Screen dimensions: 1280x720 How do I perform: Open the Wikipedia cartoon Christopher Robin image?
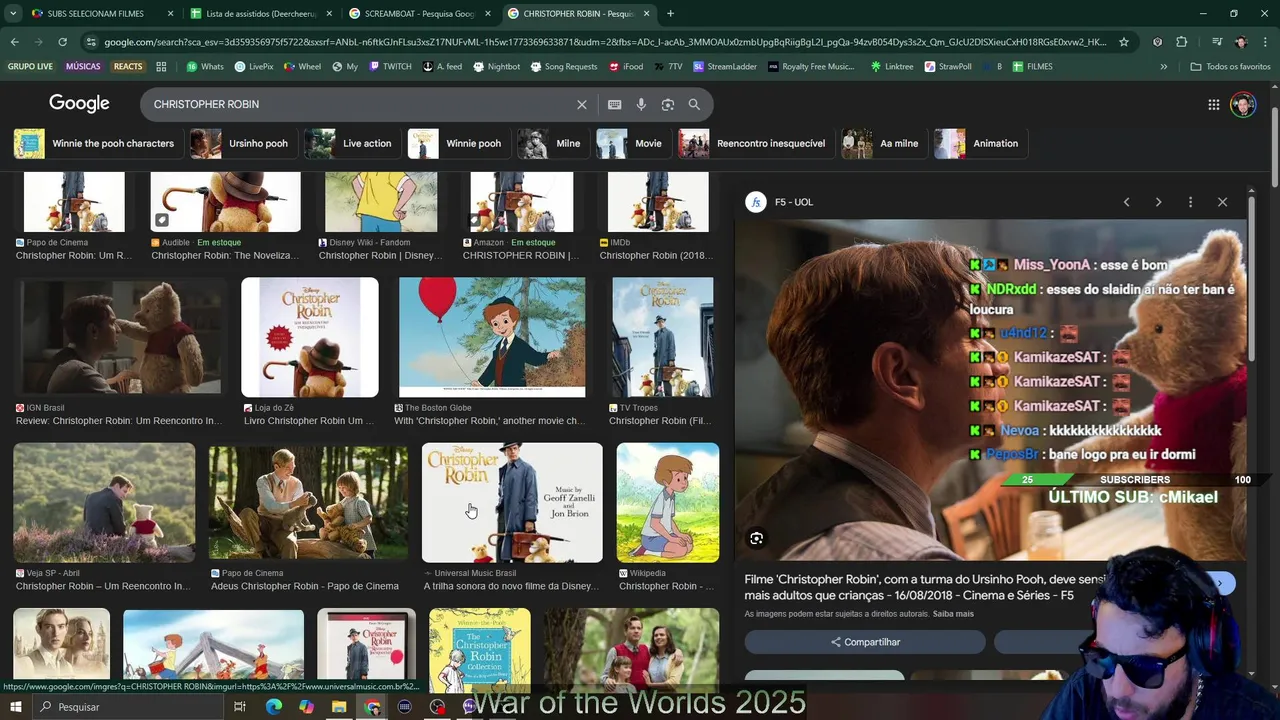tap(668, 502)
